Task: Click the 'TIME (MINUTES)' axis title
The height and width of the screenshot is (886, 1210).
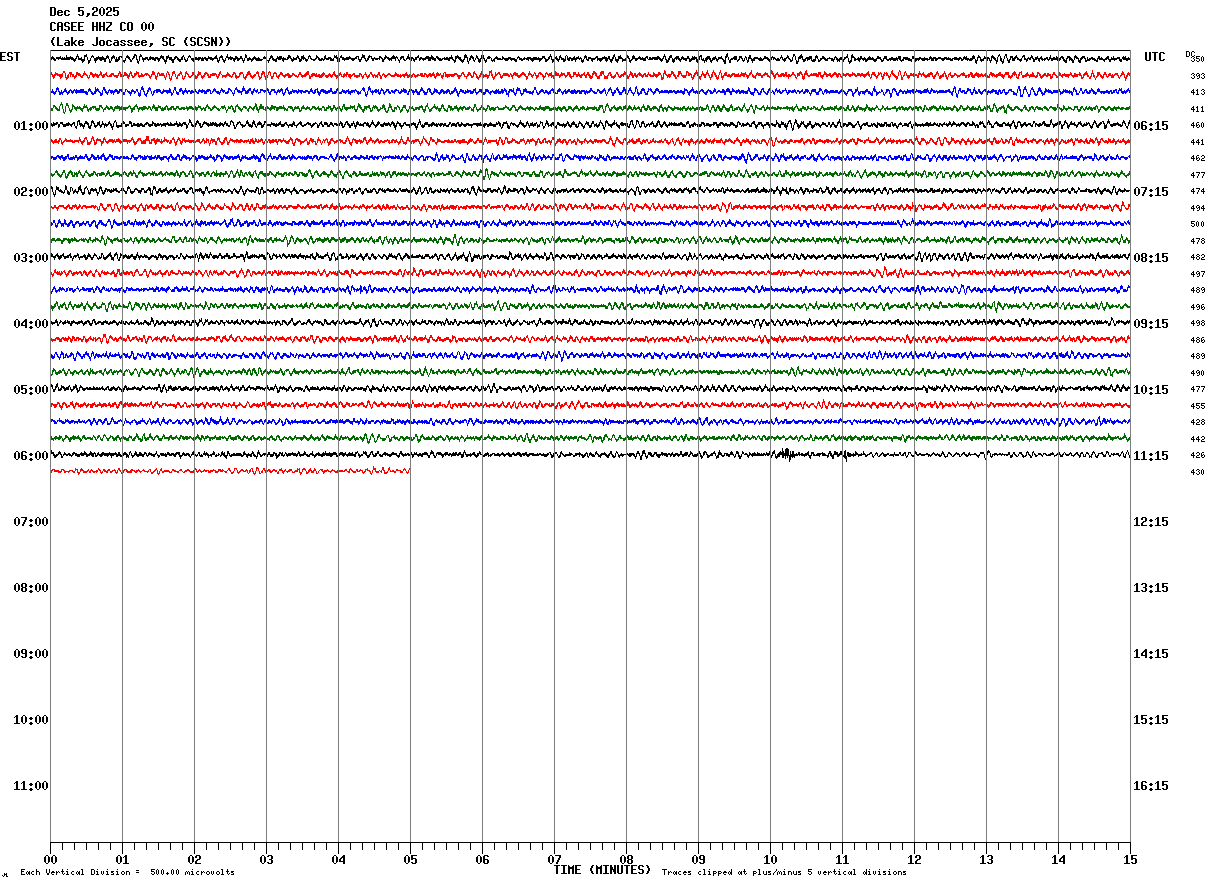Action: pos(602,870)
